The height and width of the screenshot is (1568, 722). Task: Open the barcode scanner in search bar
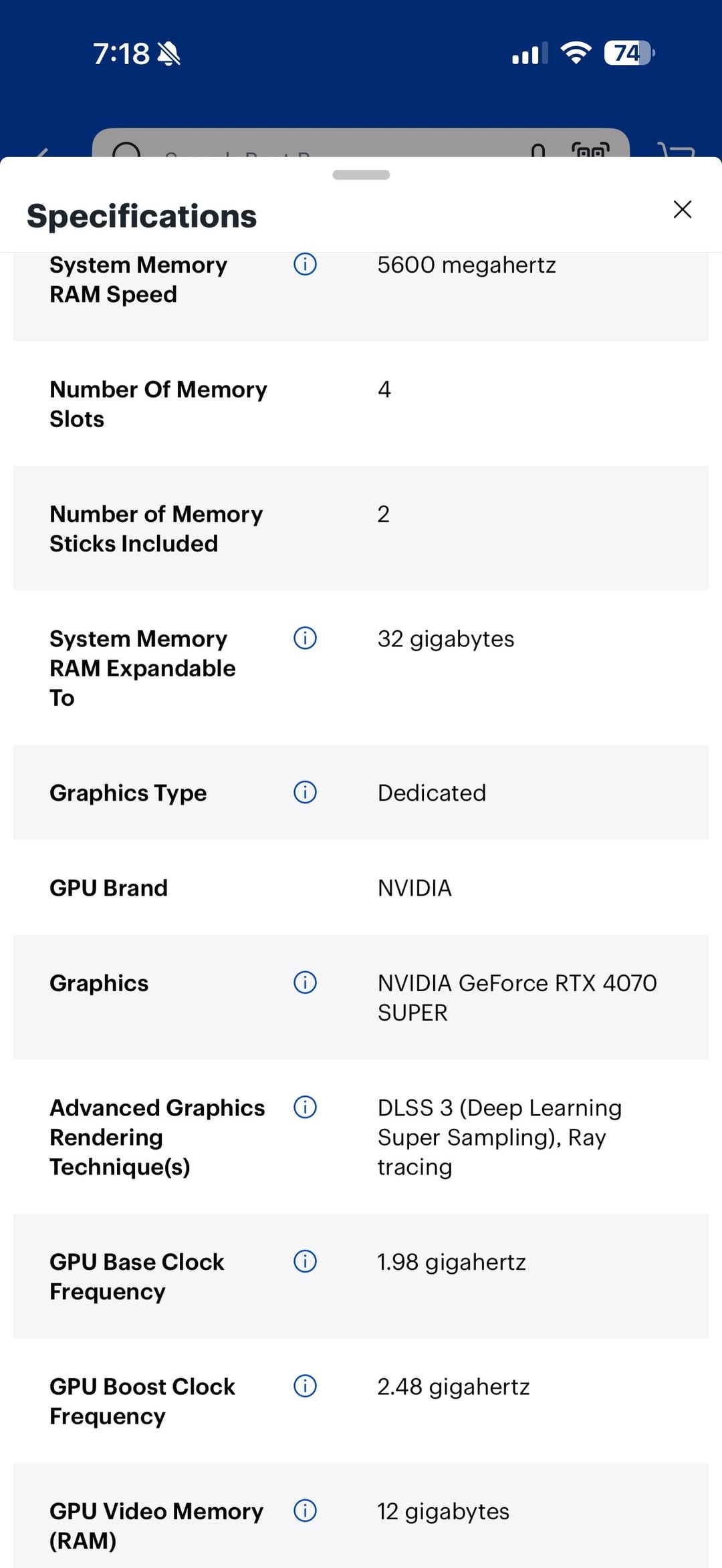pos(590,150)
